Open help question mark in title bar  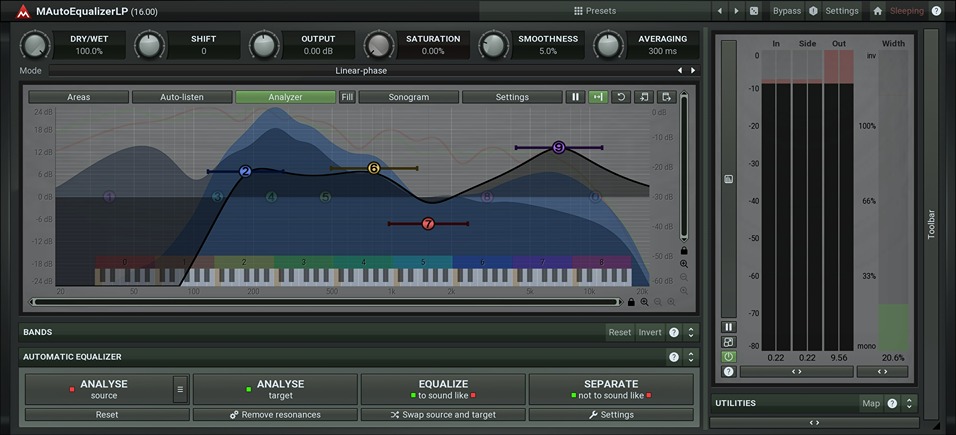[936, 11]
